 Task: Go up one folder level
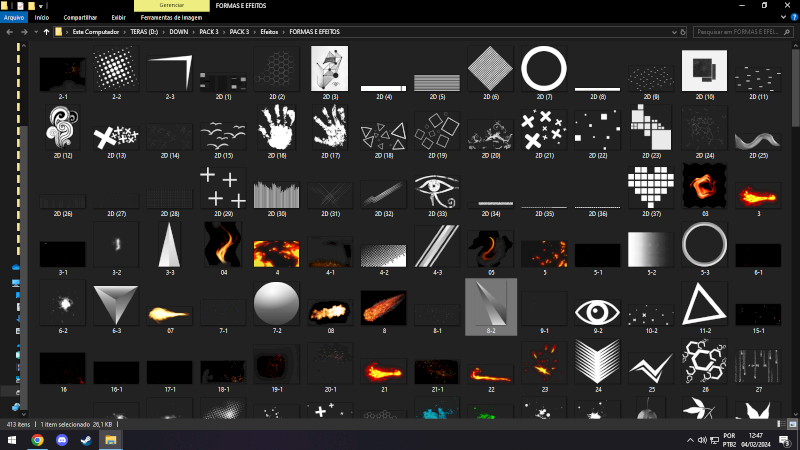[46, 32]
